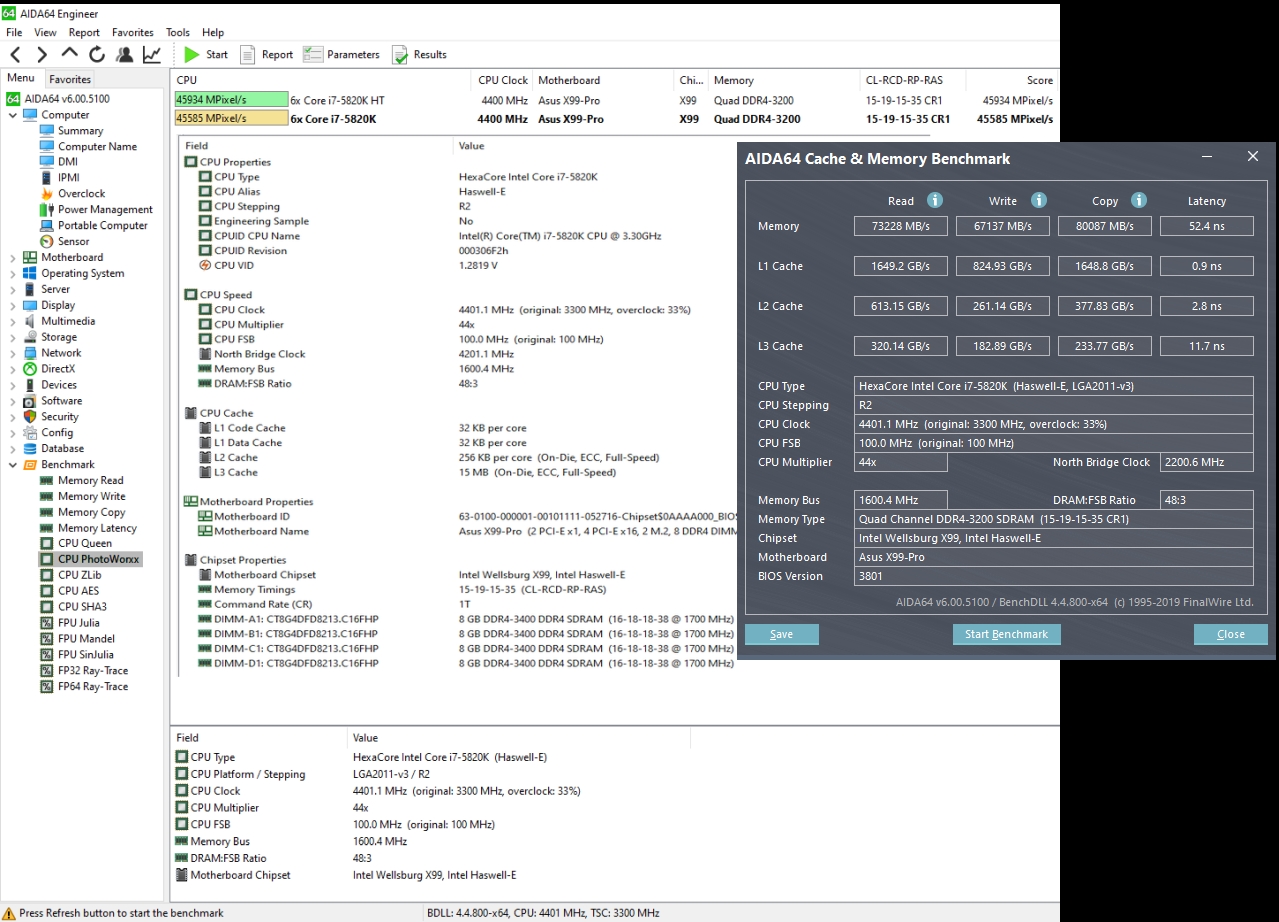
Task: Open the Help menu
Action: tap(213, 32)
